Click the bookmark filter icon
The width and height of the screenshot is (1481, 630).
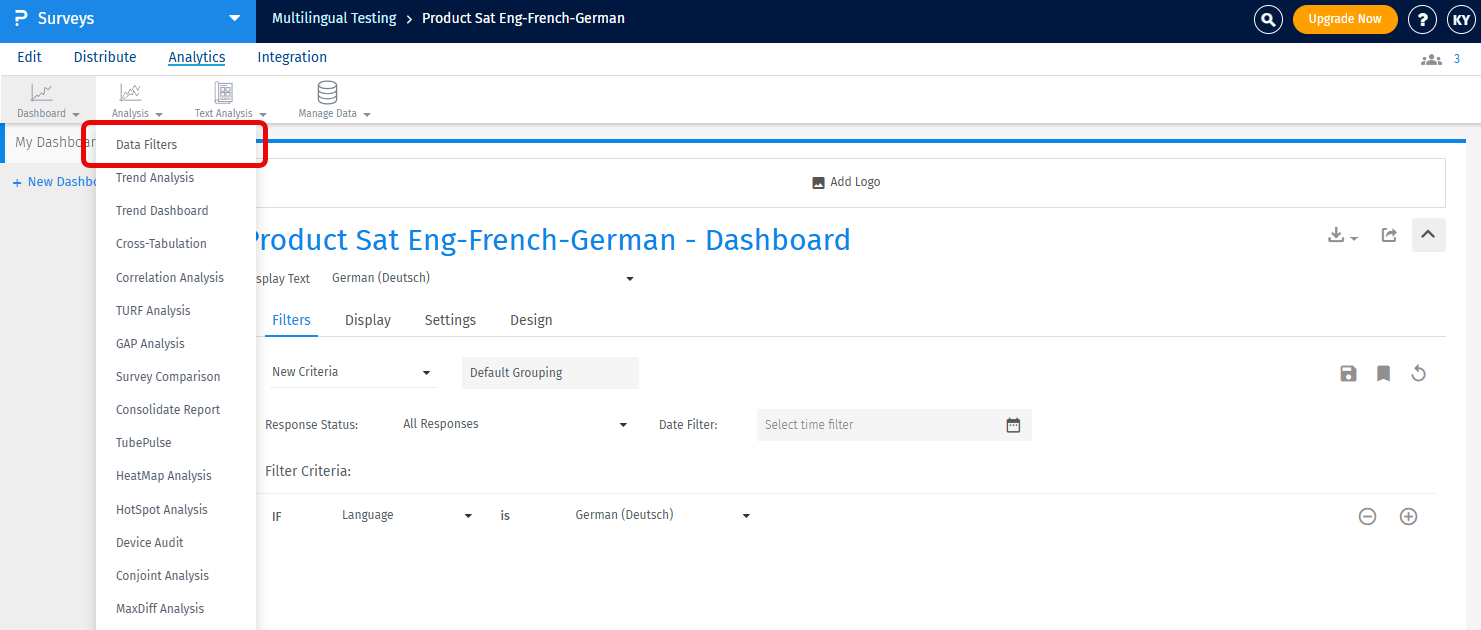1383,374
